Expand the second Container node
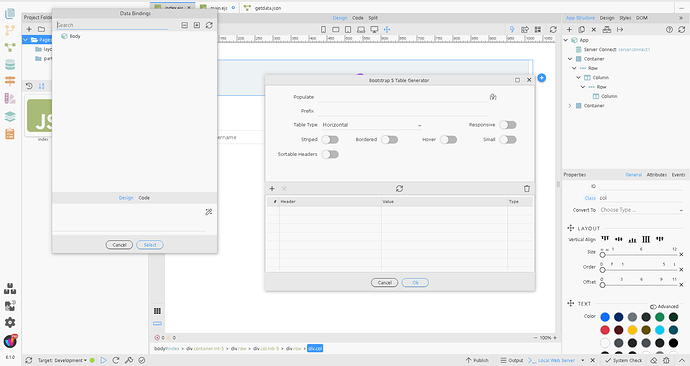Image resolution: width=690 pixels, height=366 pixels. point(570,106)
